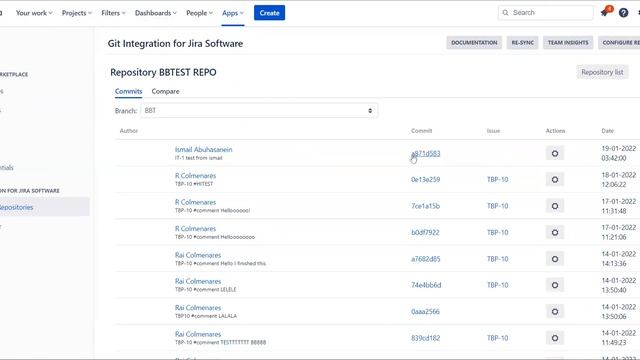Click the Repository list button

tap(602, 72)
